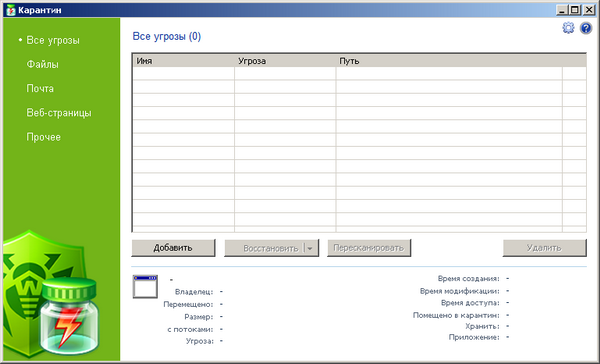This screenshot has width=600, height=364.
Task: Click the Все угрозы (0) heading
Action: 166,36
